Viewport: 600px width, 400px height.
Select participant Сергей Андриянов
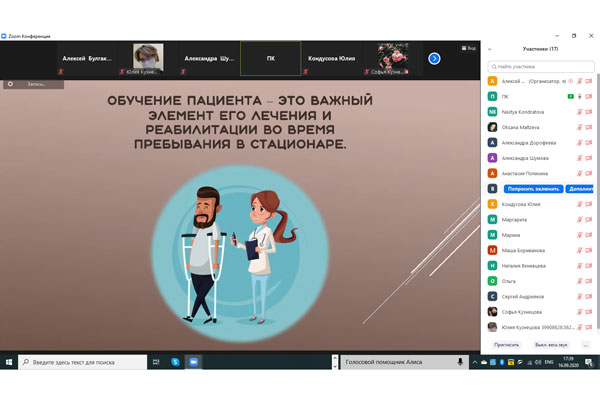540,296
